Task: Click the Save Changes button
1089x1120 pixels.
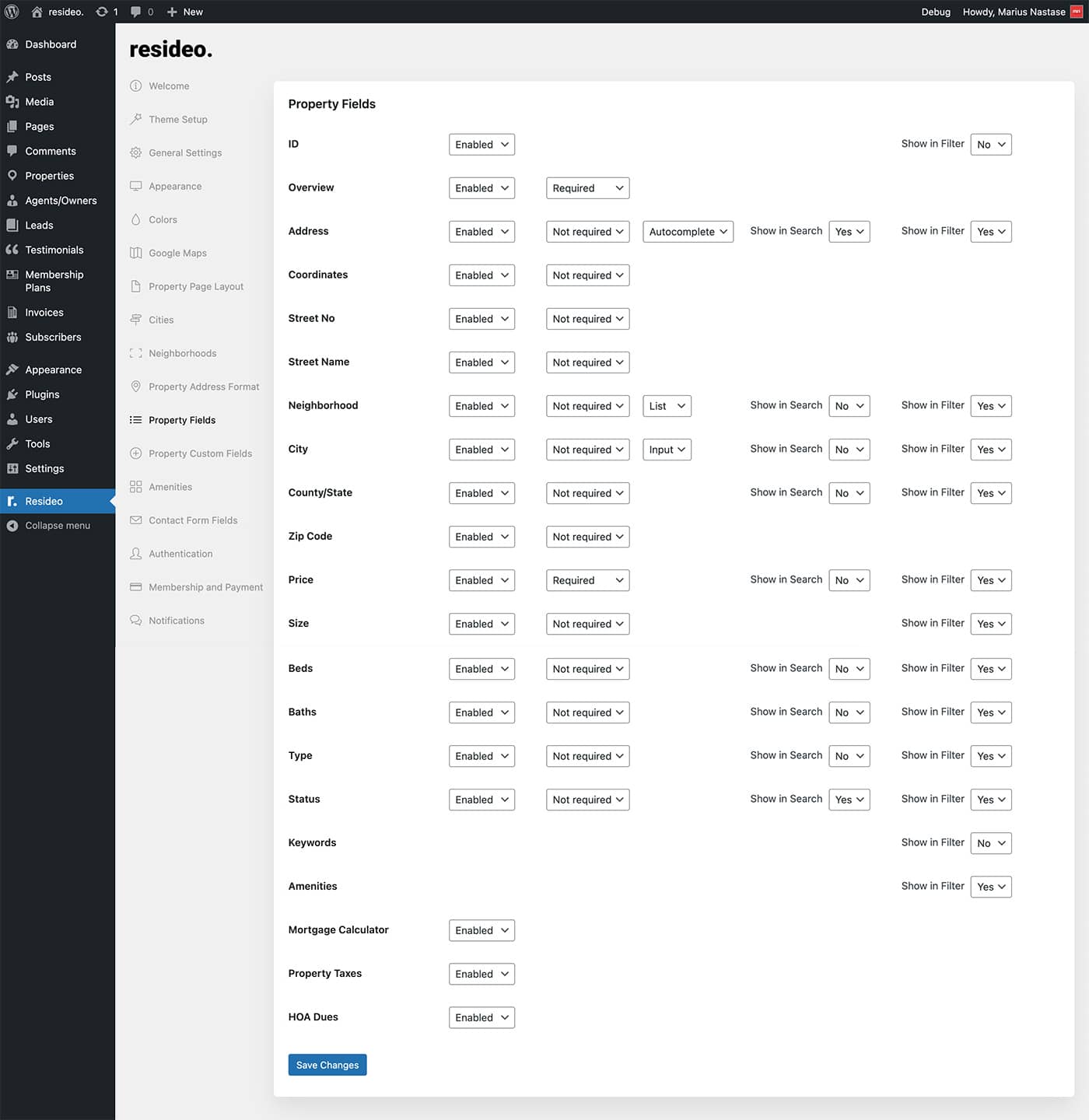Action: [x=327, y=1065]
